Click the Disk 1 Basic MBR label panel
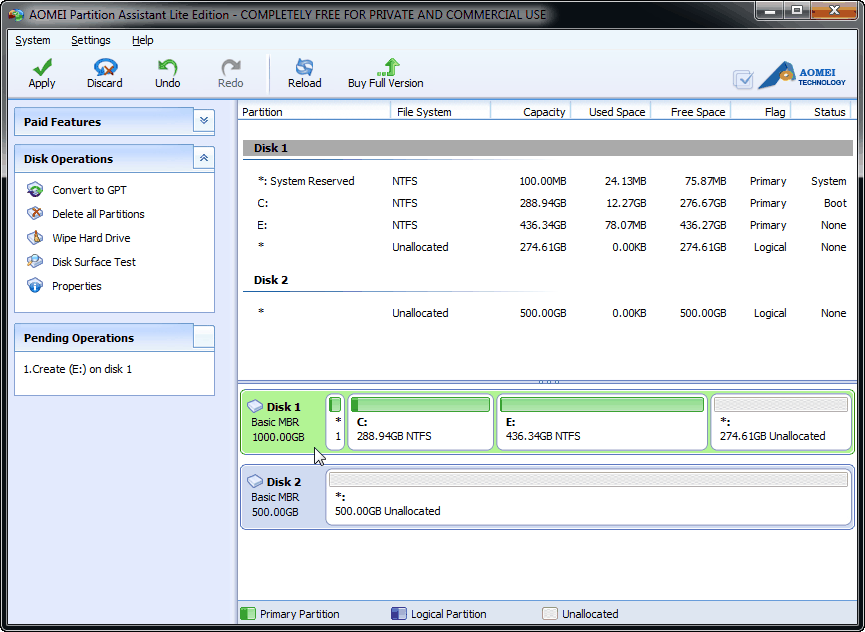This screenshot has height=632, width=865. point(283,422)
